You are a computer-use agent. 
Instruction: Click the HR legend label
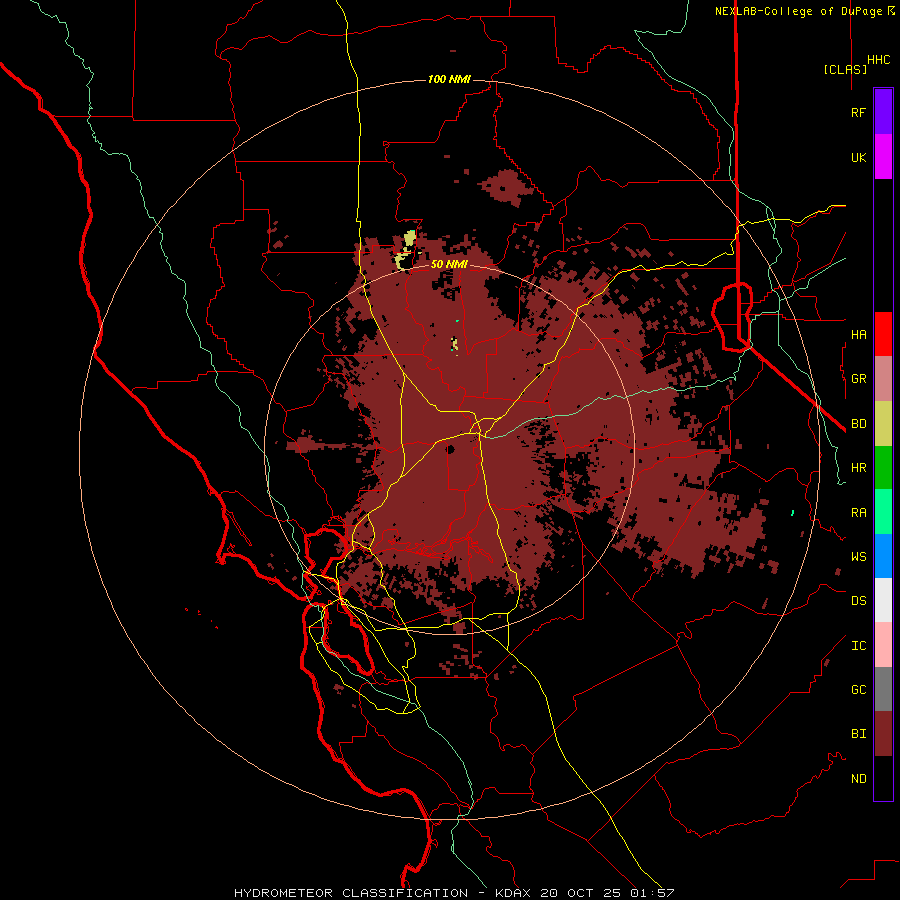tap(858, 467)
